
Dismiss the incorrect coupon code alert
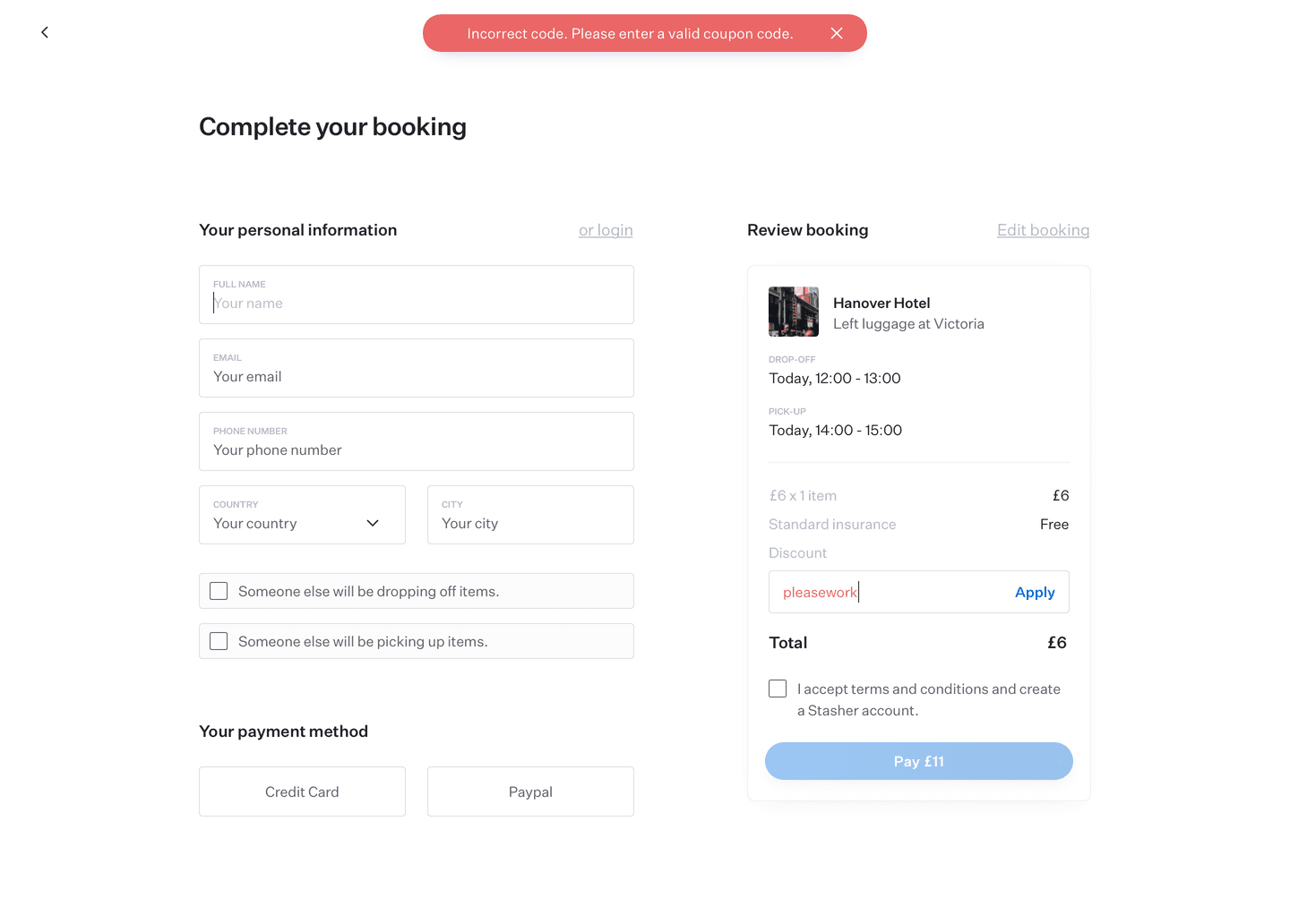(837, 33)
